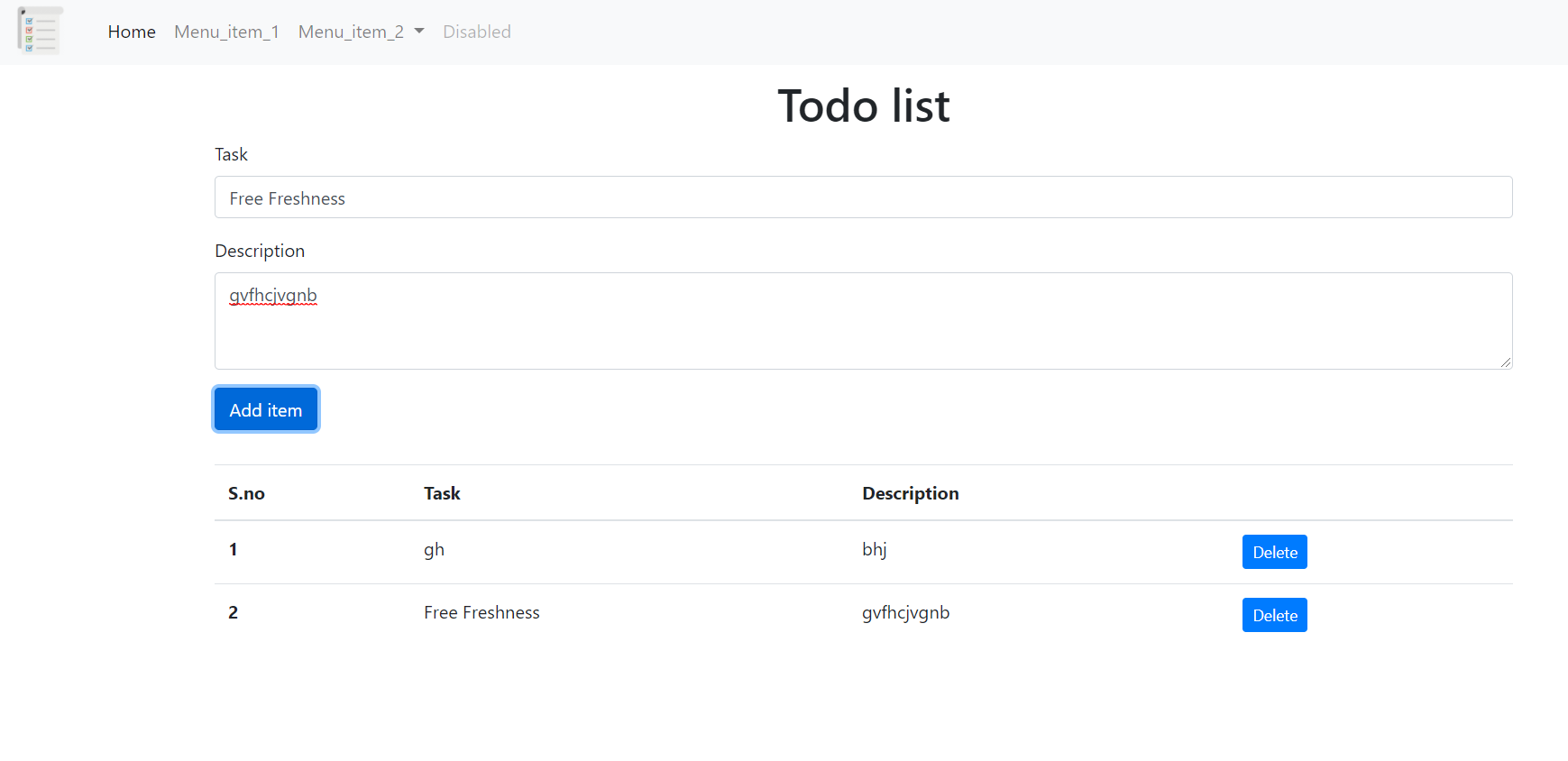Click the 'Todo list' heading
1568x761 pixels.
click(x=863, y=105)
